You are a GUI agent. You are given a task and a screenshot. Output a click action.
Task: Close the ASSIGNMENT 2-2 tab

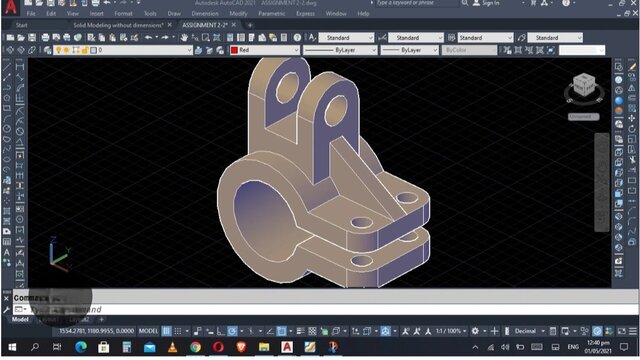(x=234, y=25)
